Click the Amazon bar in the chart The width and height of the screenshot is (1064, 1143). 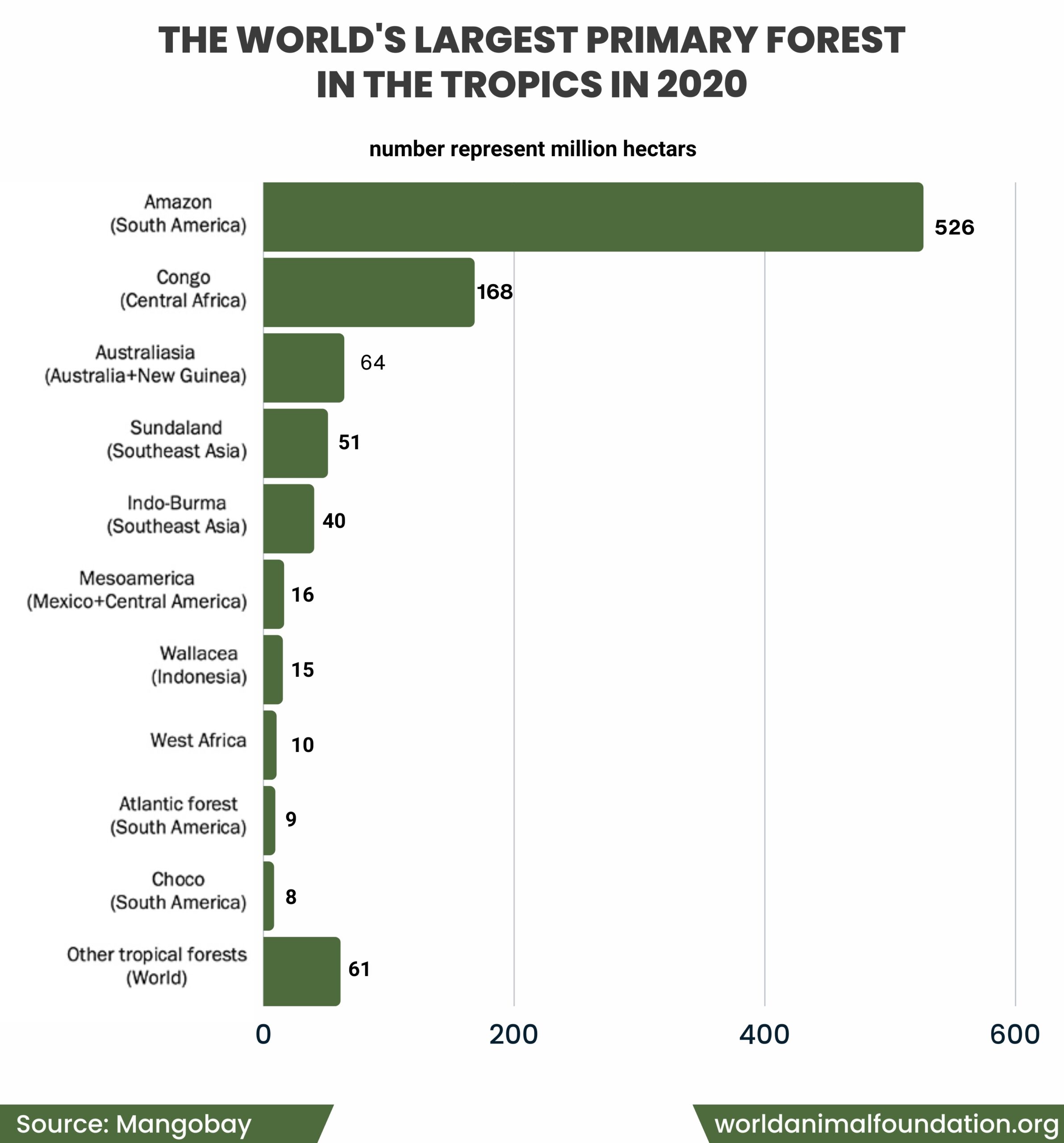pyautogui.click(x=593, y=217)
